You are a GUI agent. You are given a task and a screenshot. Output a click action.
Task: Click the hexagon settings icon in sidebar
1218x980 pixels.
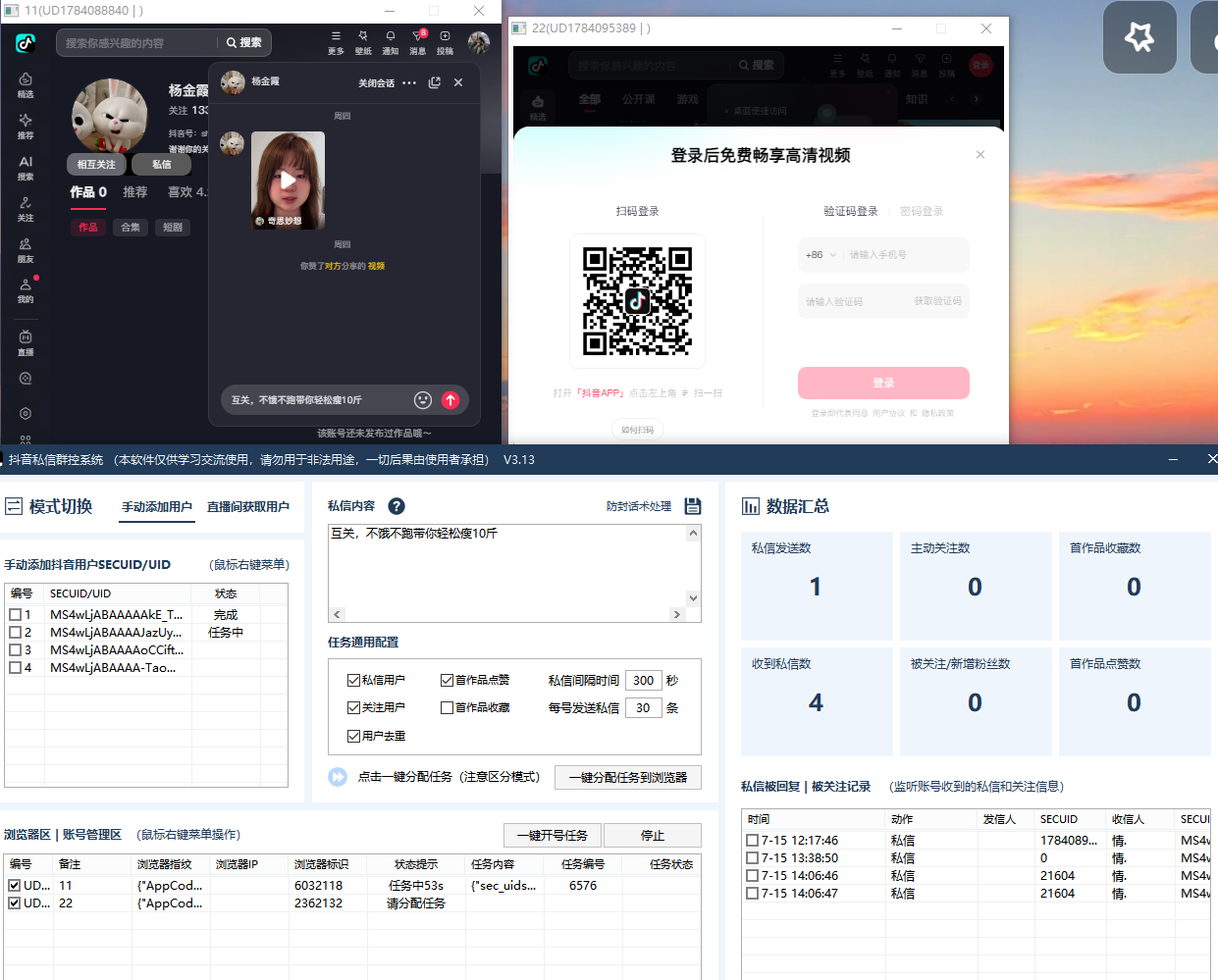coord(26,414)
